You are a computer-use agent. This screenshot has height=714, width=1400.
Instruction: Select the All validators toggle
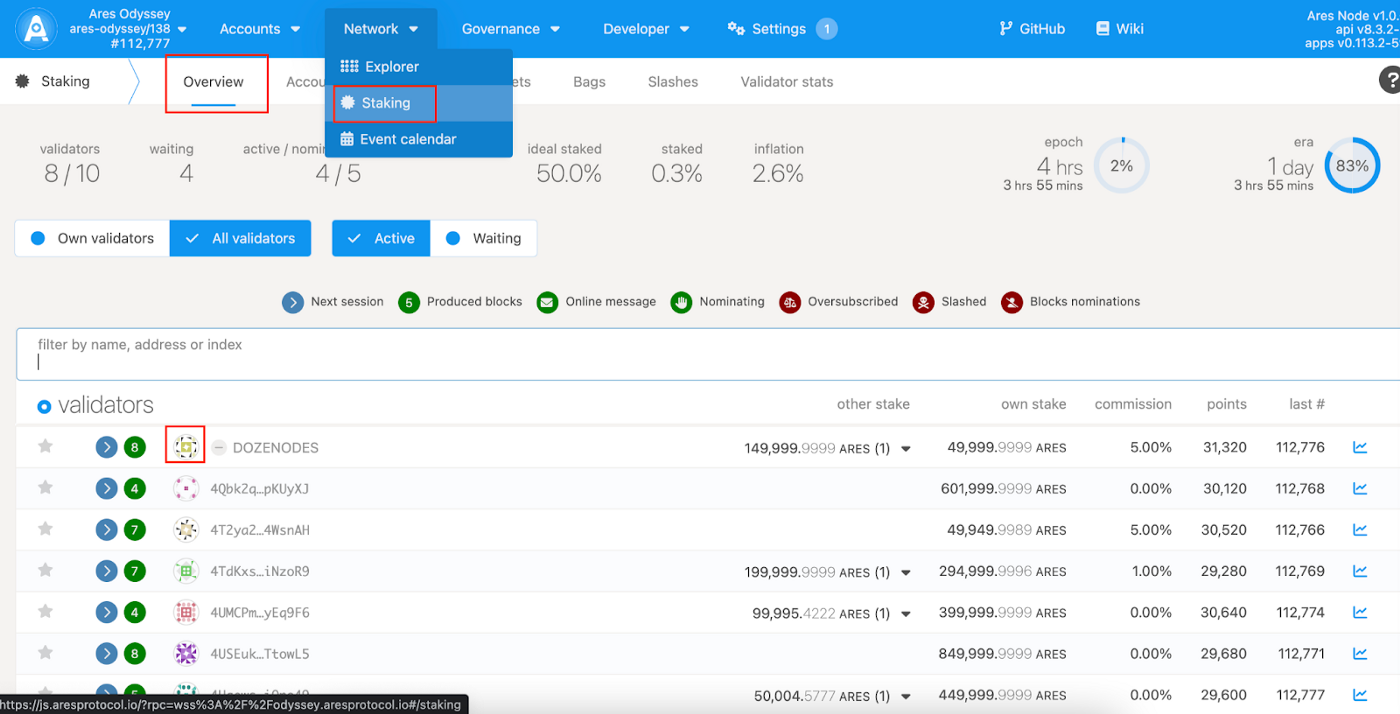click(240, 238)
